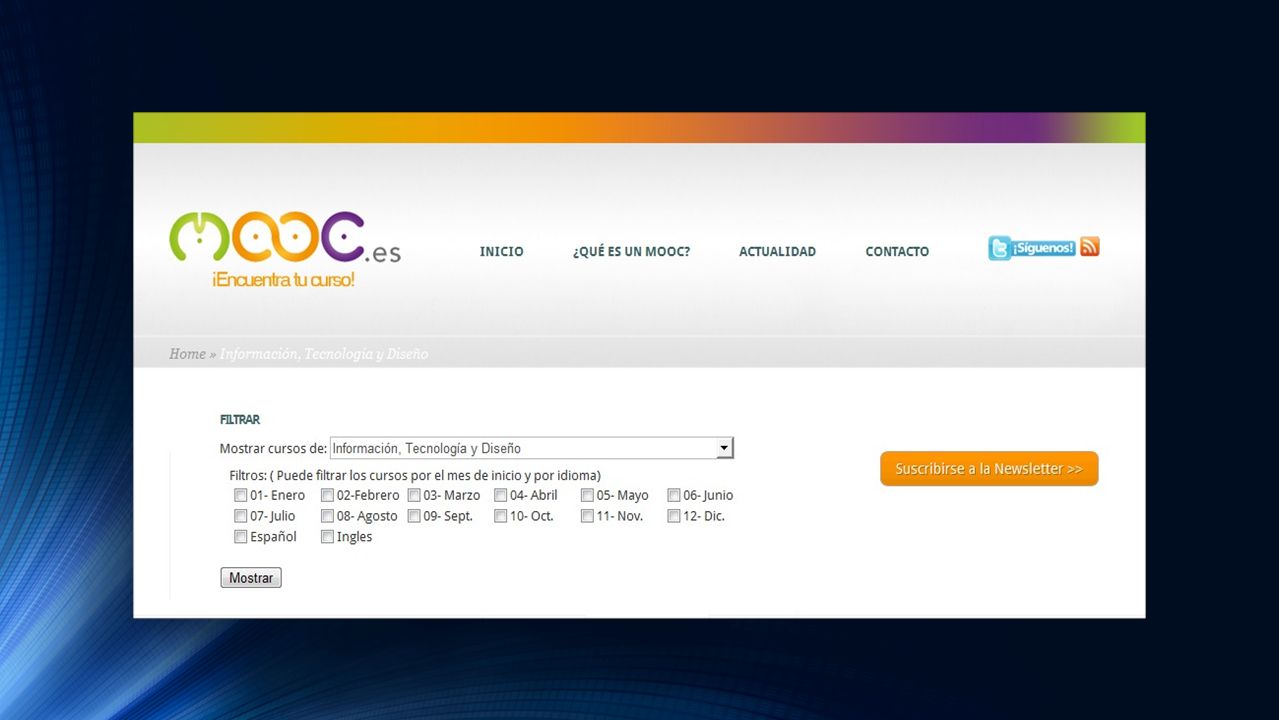Expand the Mostrar cursos de dropdown arrow

[725, 449]
